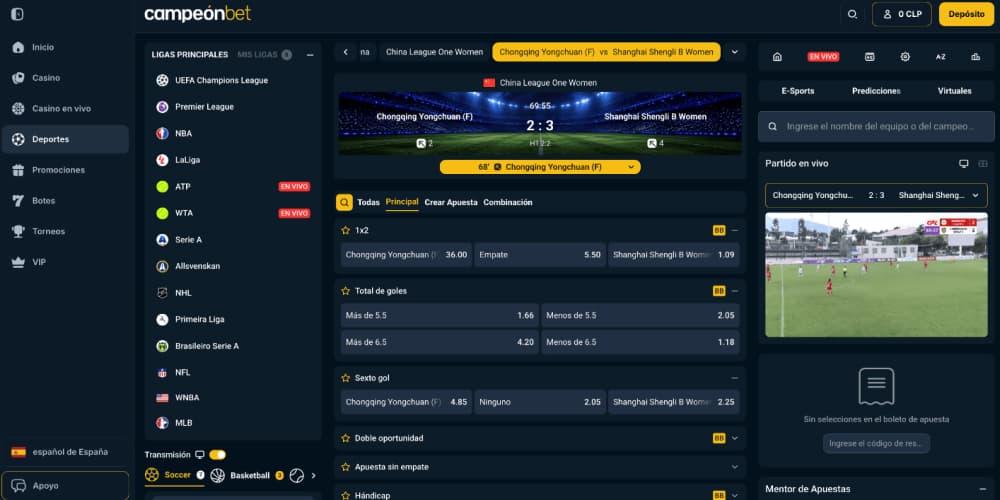The image size is (1000, 500).
Task: Bet on Empate at 5.50
Action: point(540,254)
